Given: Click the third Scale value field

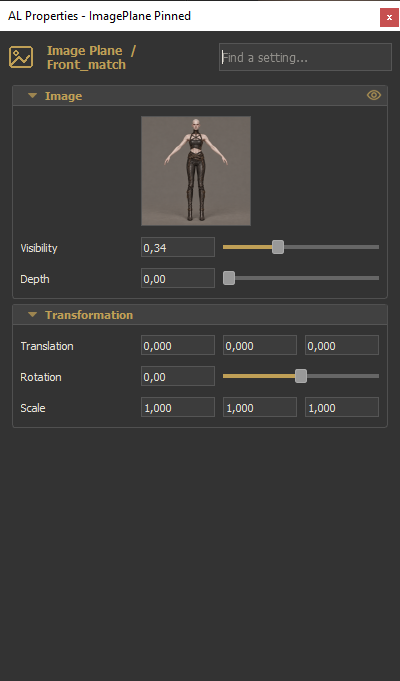Looking at the screenshot, I should click(x=342, y=407).
